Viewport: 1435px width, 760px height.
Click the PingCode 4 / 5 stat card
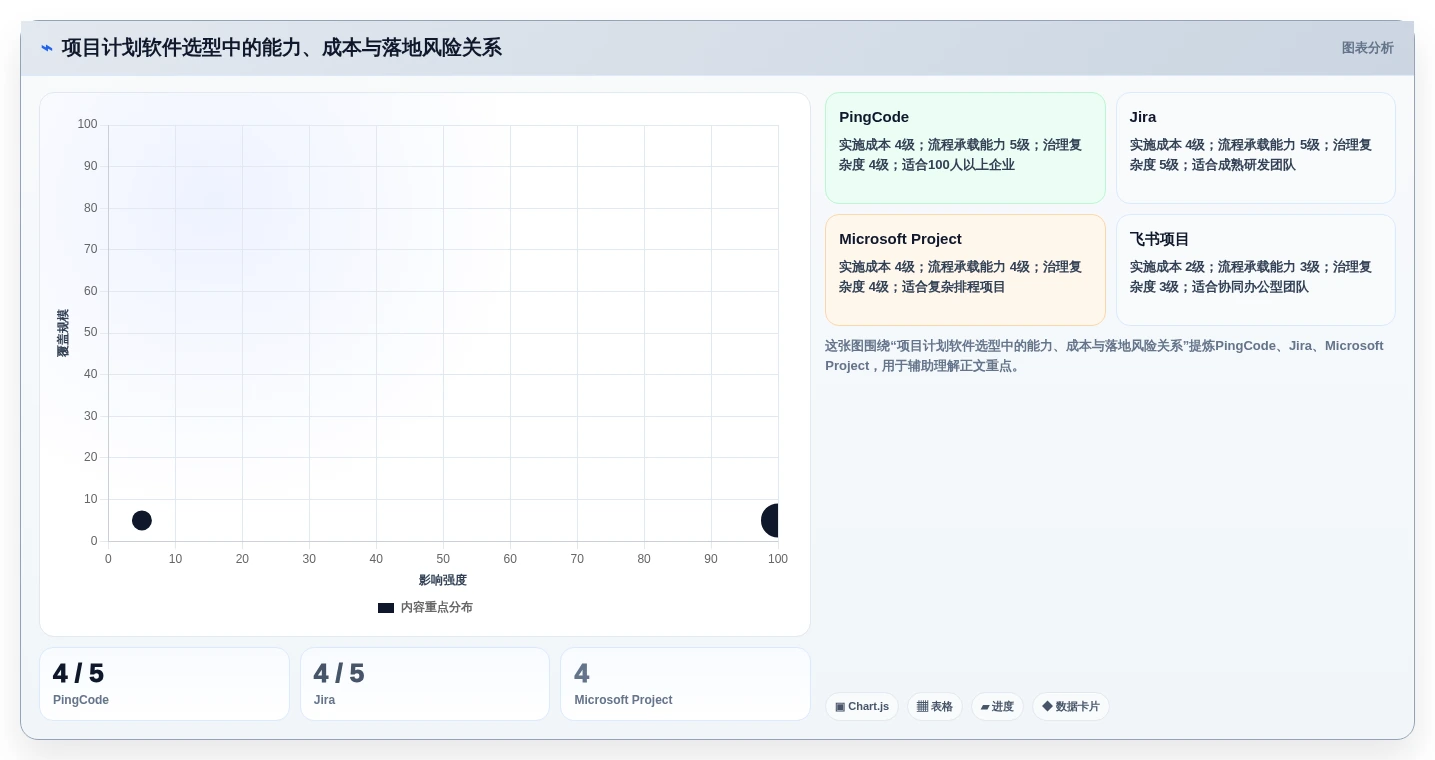pos(164,684)
